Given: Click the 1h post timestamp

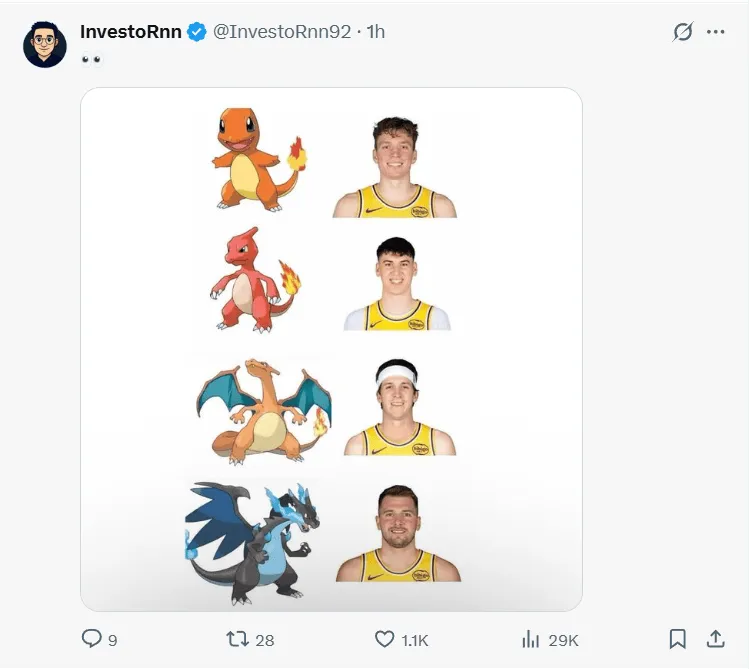Looking at the screenshot, I should (x=375, y=32).
